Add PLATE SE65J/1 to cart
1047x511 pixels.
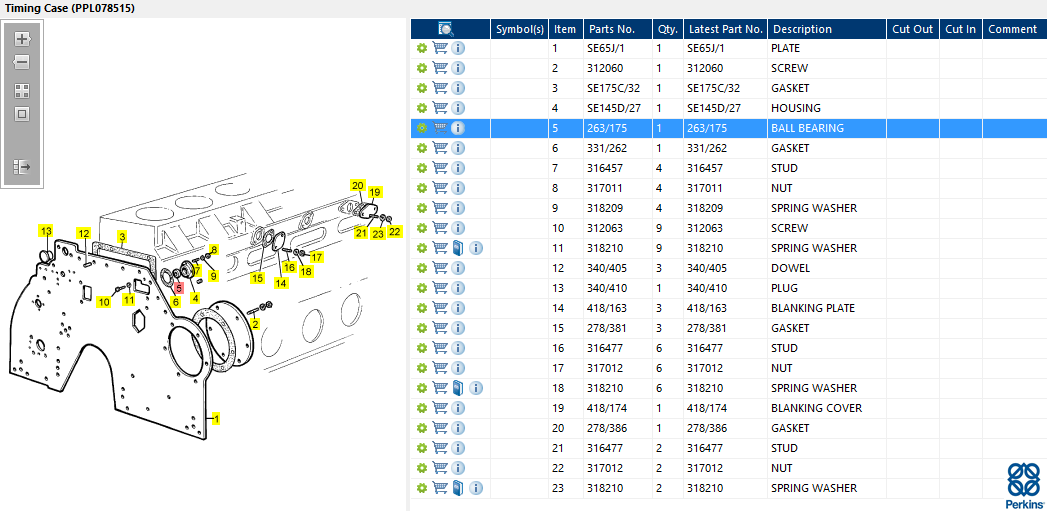(x=439, y=48)
